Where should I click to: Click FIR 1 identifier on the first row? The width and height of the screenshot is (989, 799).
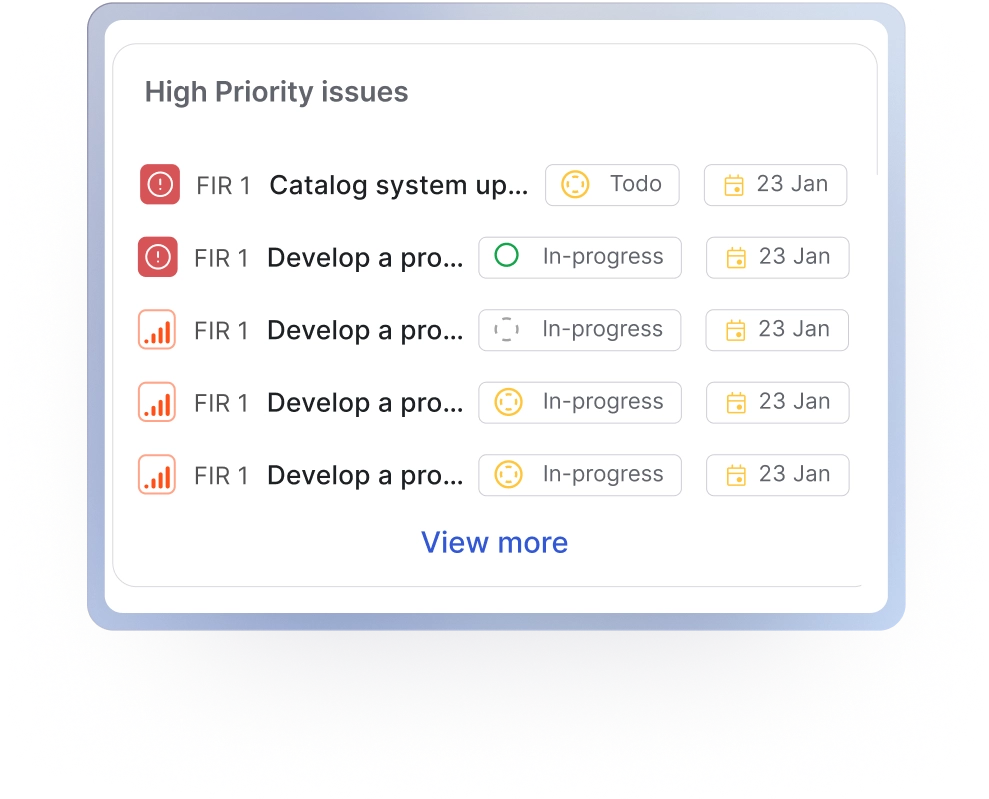coord(223,186)
